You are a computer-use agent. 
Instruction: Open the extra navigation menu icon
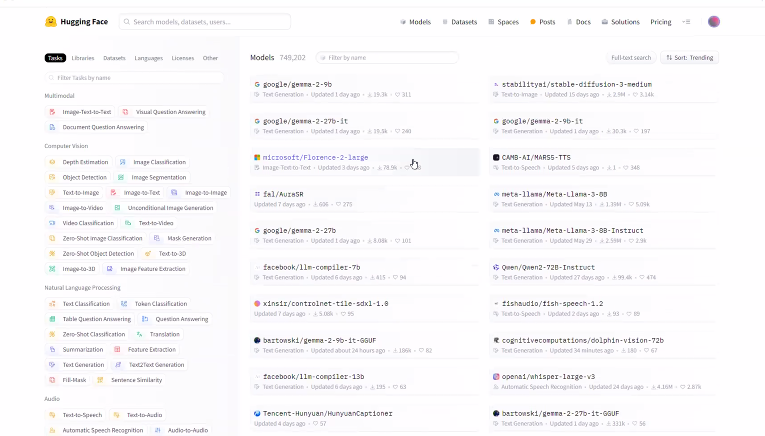click(686, 22)
